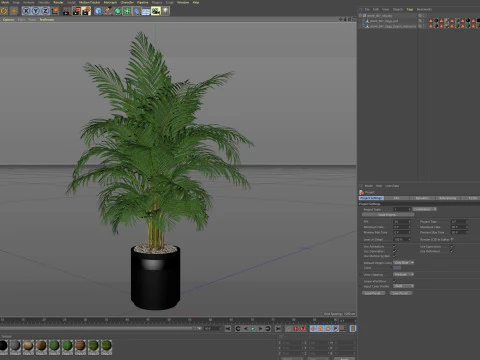
Task: Toggle the Use Deformers checkbox
Action: click(x=452, y=251)
